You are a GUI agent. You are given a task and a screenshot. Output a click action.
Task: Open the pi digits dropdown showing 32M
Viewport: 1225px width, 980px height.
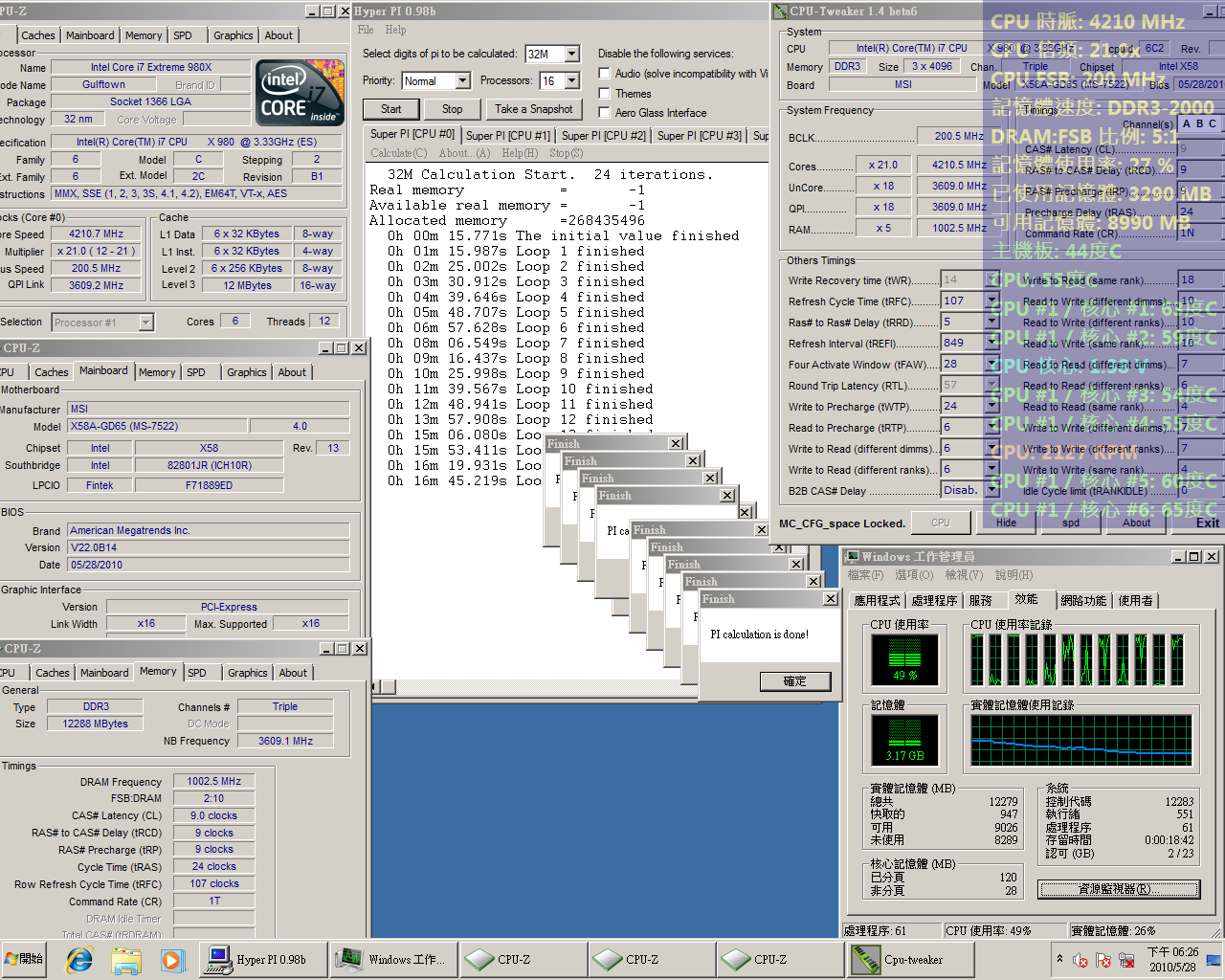(571, 54)
